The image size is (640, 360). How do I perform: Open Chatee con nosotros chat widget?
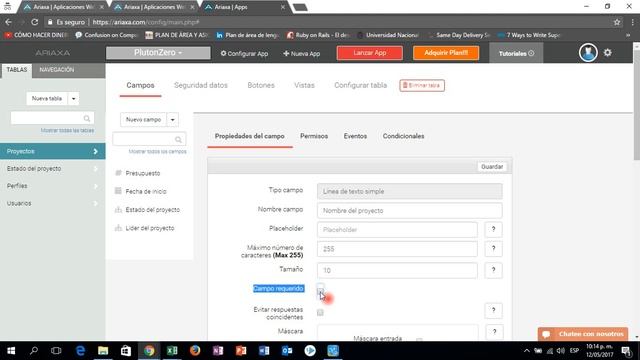click(582, 334)
